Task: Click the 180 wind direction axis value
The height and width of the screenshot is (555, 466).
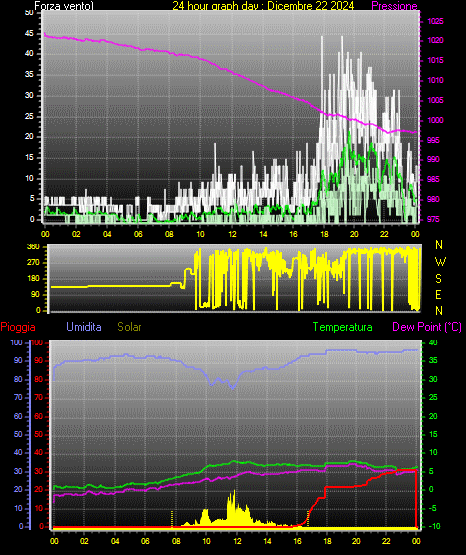Action: (x=33, y=279)
